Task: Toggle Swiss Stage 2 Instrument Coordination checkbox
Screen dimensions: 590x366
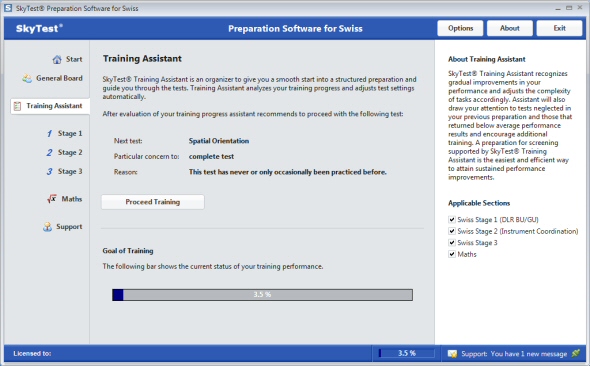Action: point(452,231)
